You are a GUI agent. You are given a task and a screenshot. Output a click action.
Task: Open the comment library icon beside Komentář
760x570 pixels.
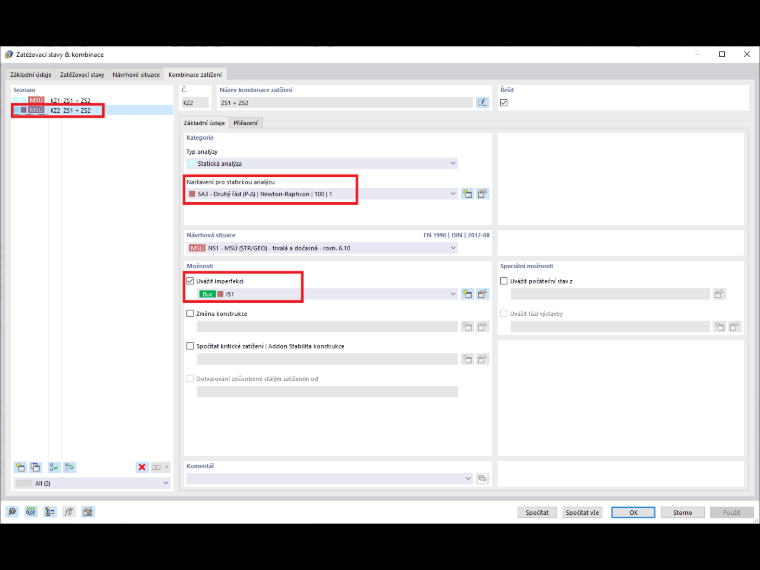pos(482,478)
